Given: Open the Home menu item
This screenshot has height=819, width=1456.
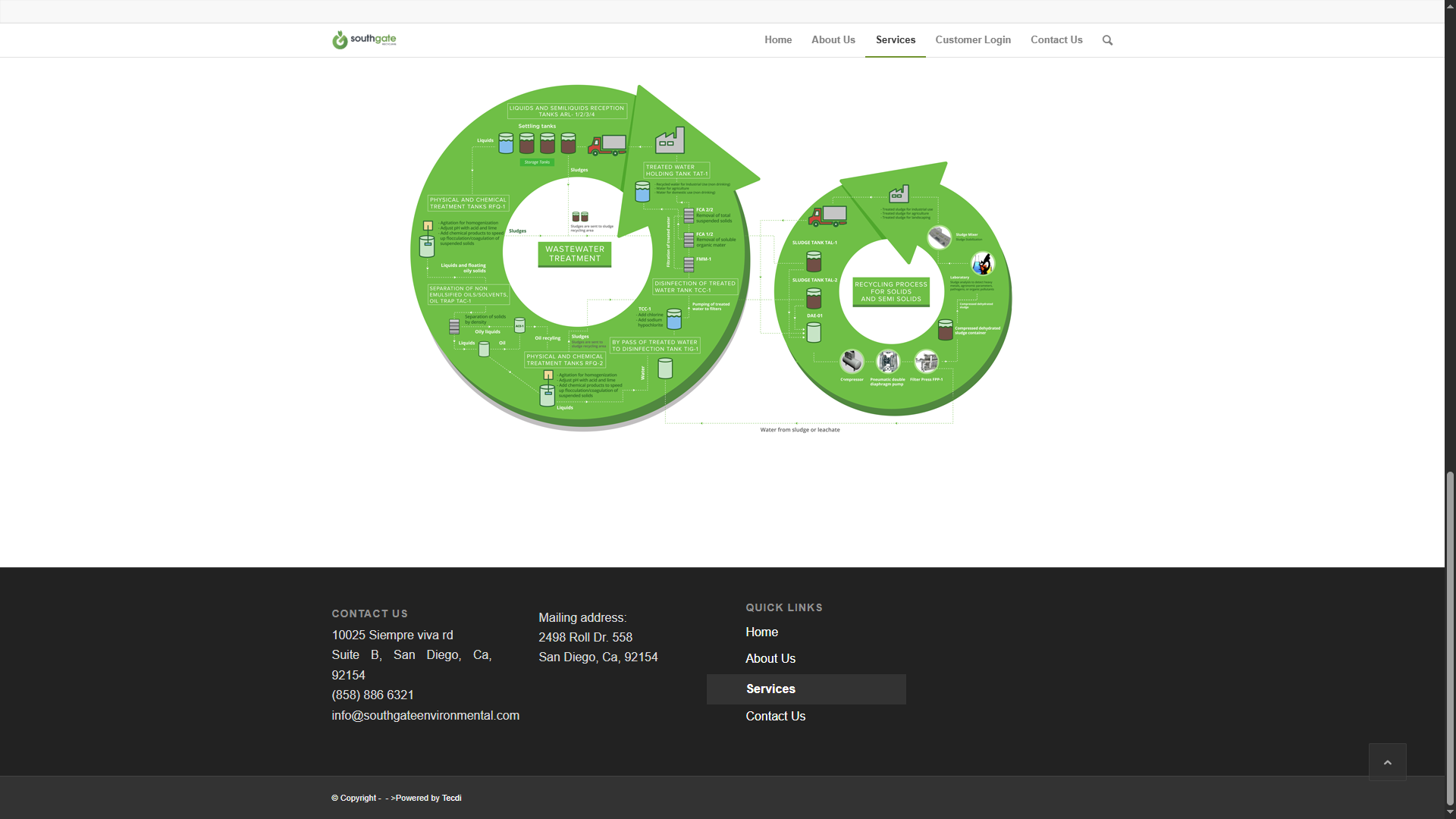Looking at the screenshot, I should coord(778,40).
